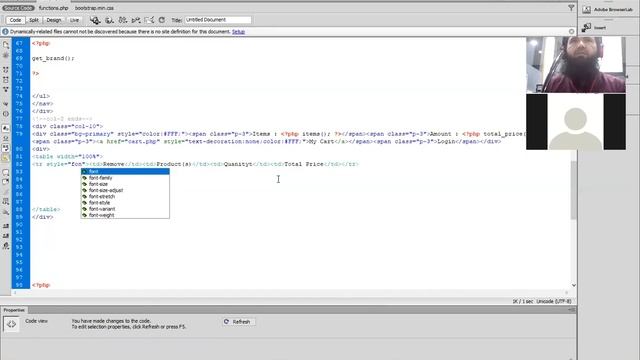Click the Balance Braces icon
This screenshot has height=360, width=640.
click(x=6, y=114)
